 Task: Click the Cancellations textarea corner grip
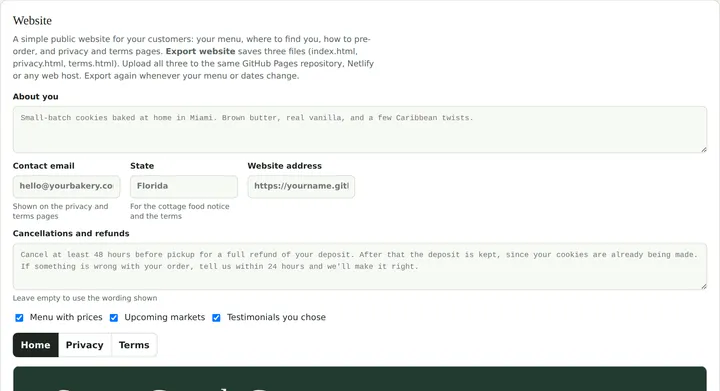point(703,286)
